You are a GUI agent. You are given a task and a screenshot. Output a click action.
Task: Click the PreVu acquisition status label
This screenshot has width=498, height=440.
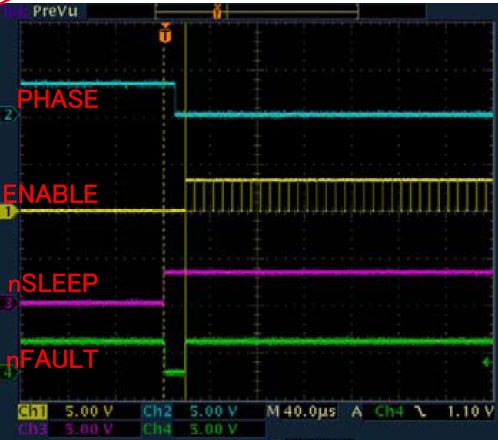(x=55, y=12)
